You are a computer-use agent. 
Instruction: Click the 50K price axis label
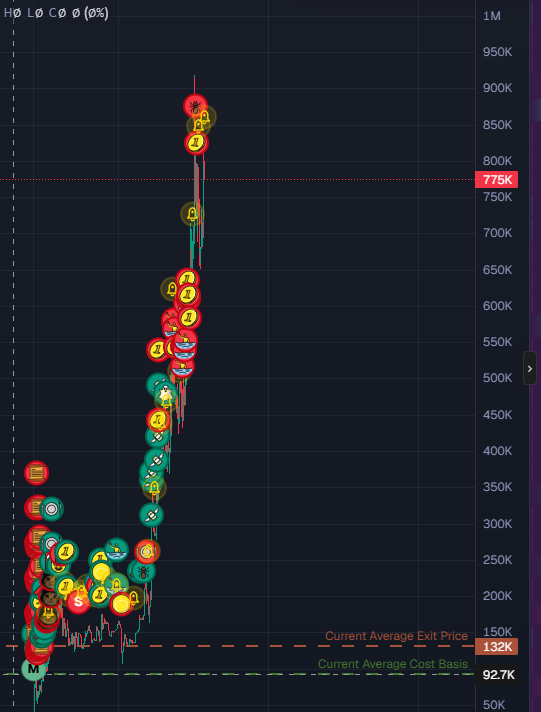[494, 705]
